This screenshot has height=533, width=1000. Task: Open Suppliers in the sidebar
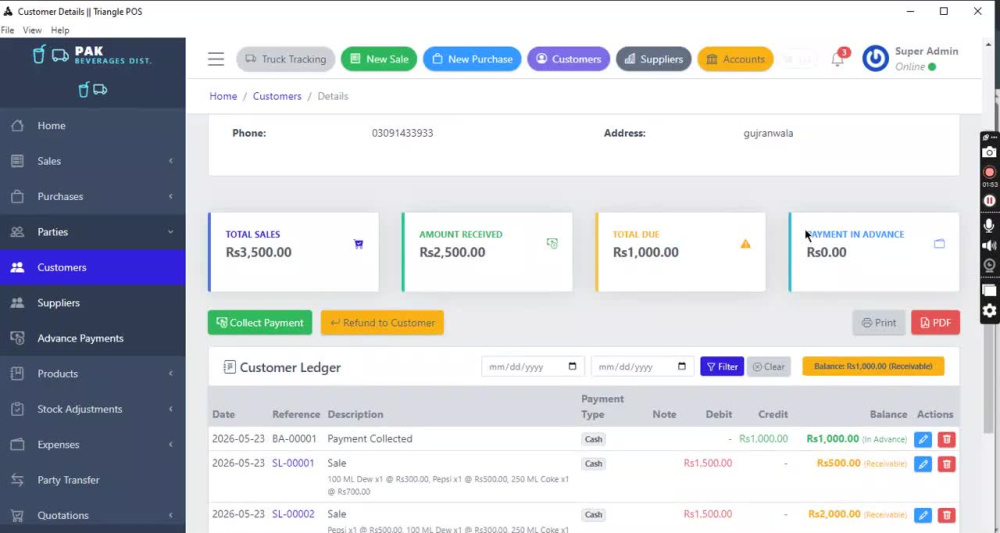click(x=93, y=303)
